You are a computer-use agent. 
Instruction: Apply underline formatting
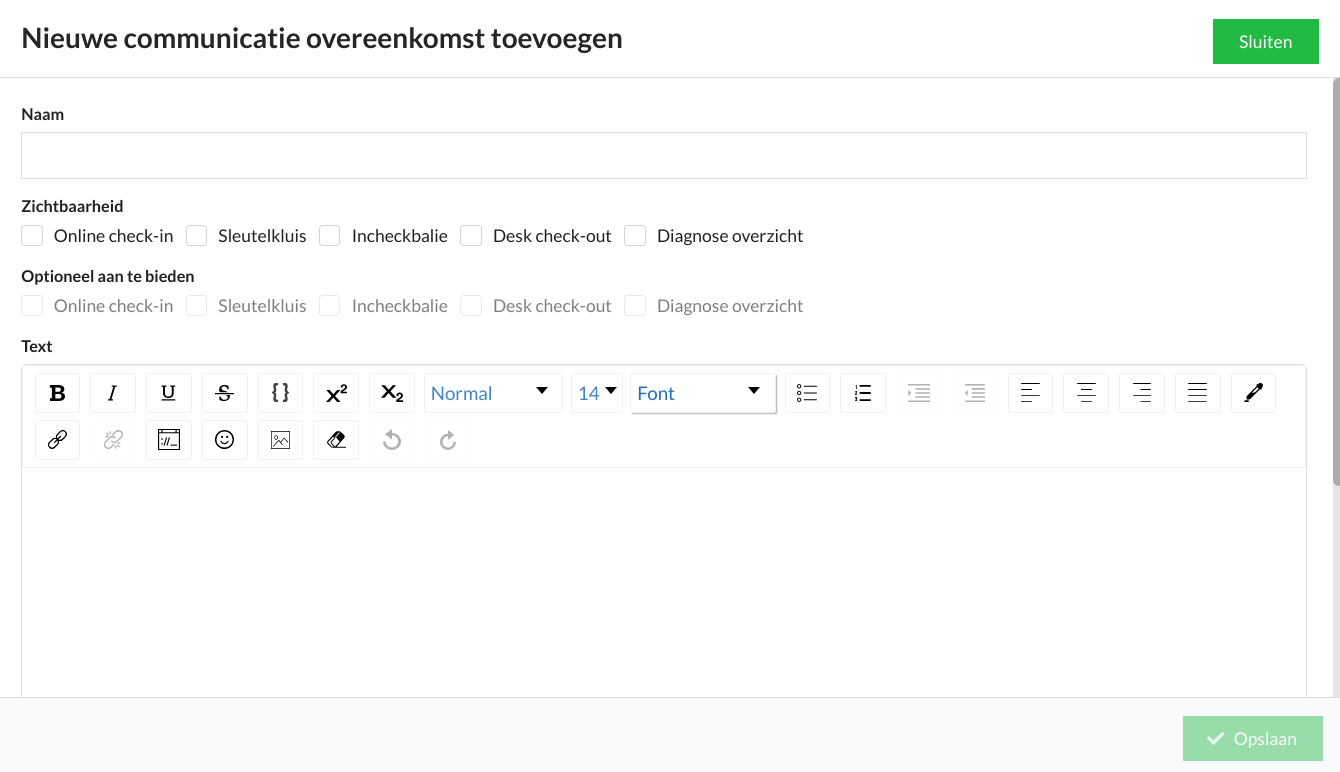169,393
